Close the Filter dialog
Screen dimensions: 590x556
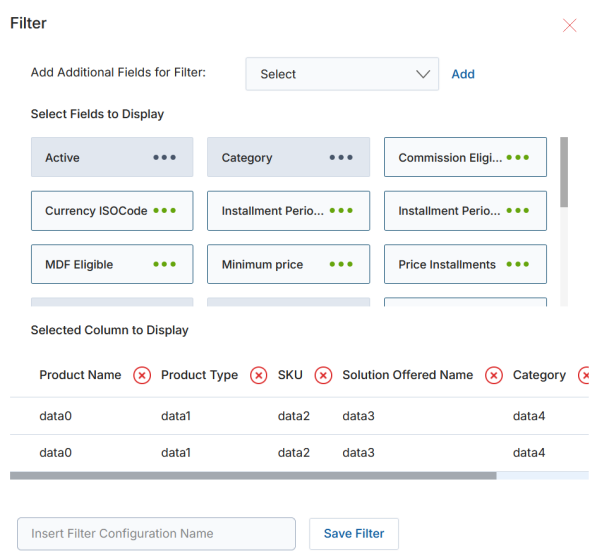(569, 26)
